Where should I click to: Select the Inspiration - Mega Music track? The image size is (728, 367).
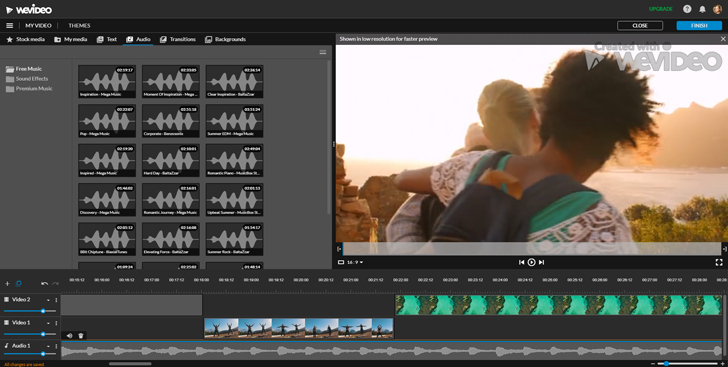point(107,81)
